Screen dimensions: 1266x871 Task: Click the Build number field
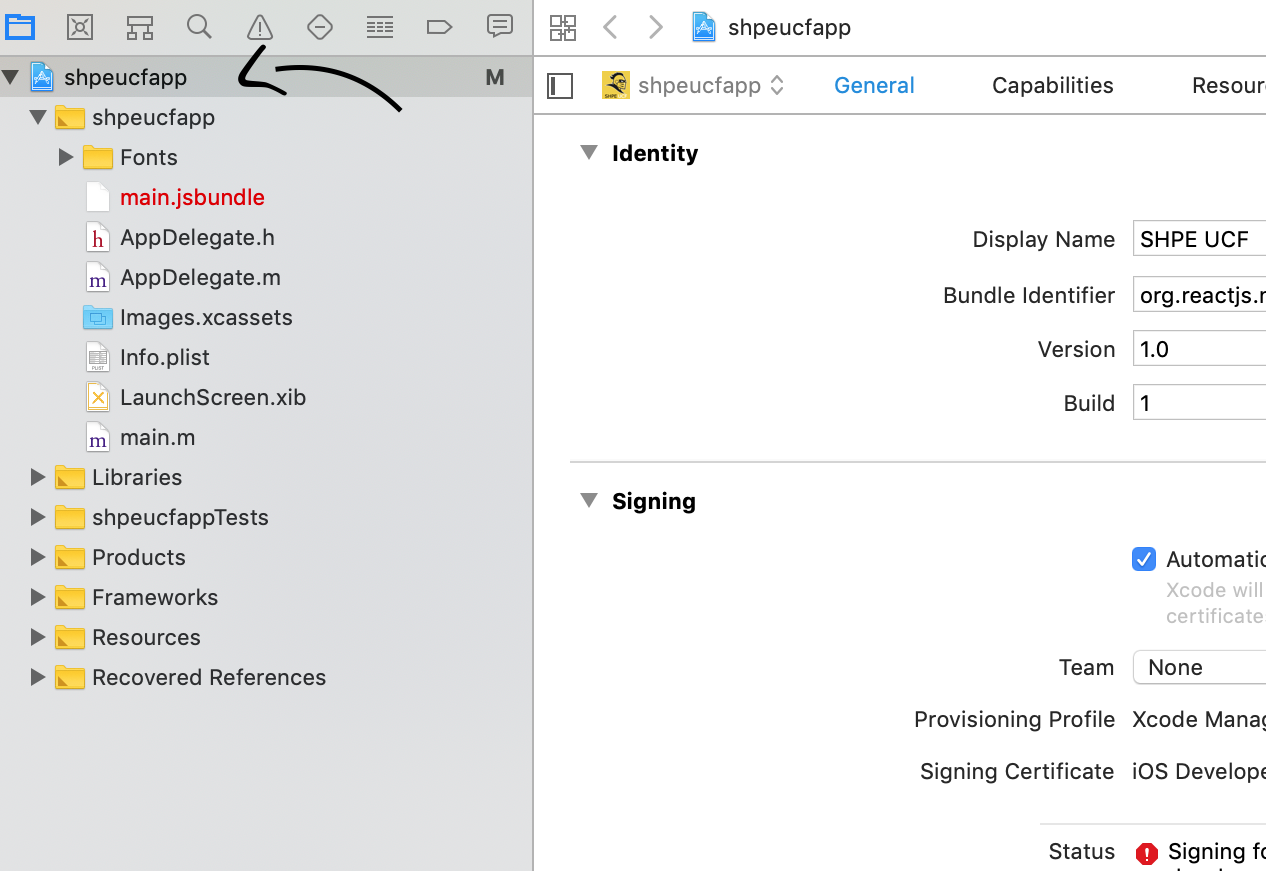click(x=1199, y=404)
